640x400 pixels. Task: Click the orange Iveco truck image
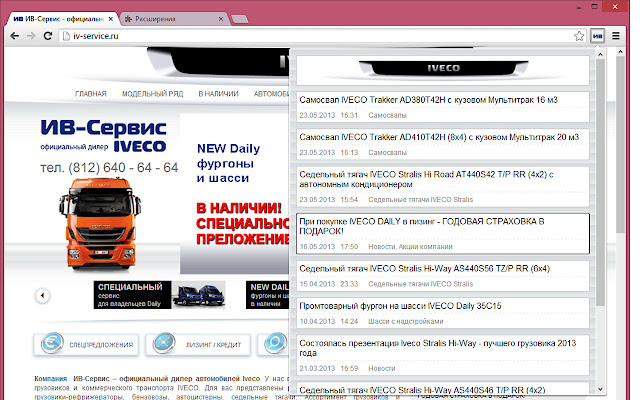pos(100,224)
